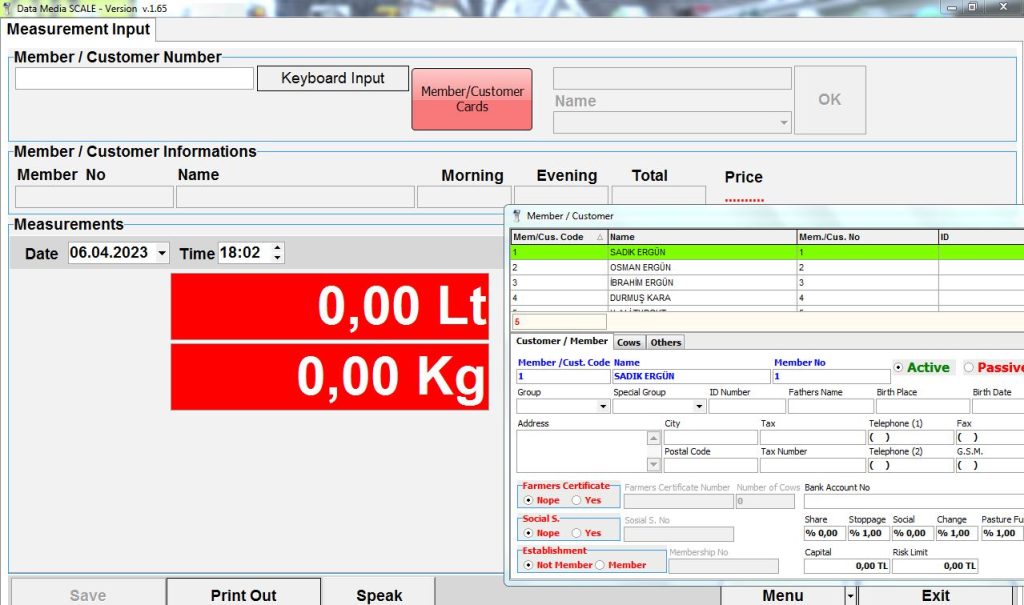The height and width of the screenshot is (605, 1024).
Task: Click the Member /Cust. Code field
Action: [x=564, y=376]
